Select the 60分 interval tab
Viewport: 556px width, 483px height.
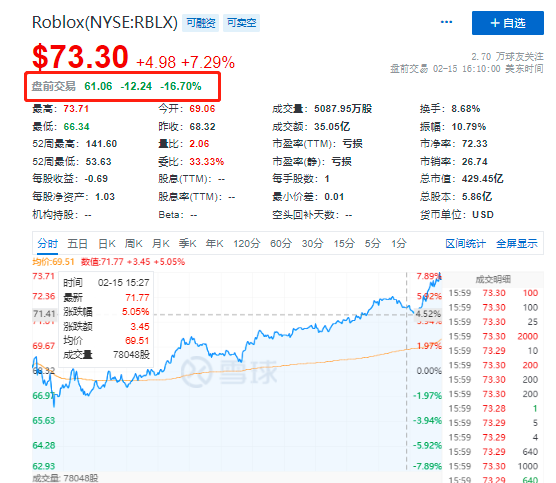[281, 244]
